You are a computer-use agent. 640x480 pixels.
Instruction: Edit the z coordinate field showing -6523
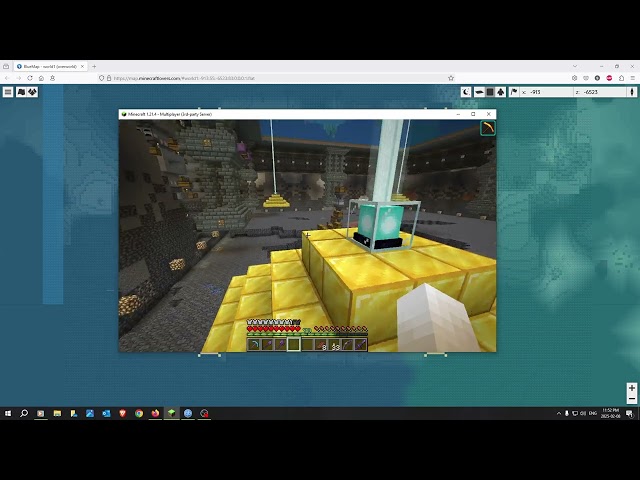click(x=600, y=92)
